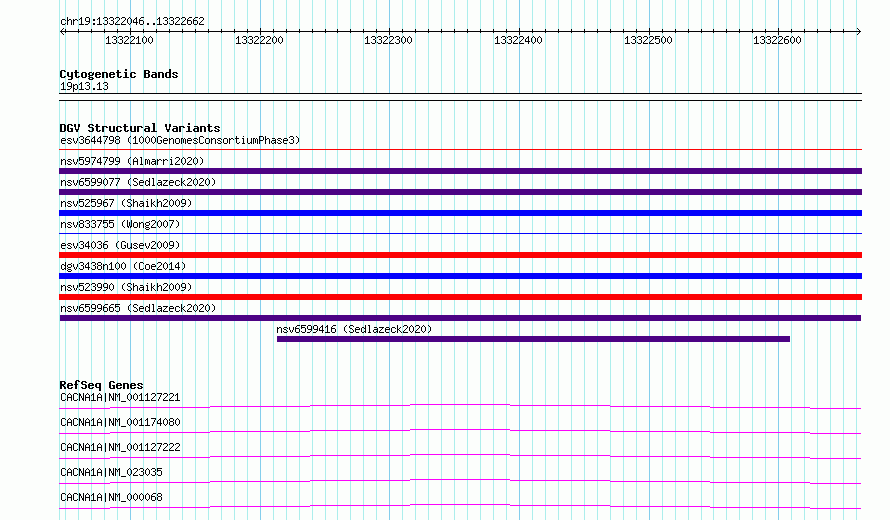Open the CACNA1A|NM_000068 transcript label
890x520 pixels.
(111, 497)
